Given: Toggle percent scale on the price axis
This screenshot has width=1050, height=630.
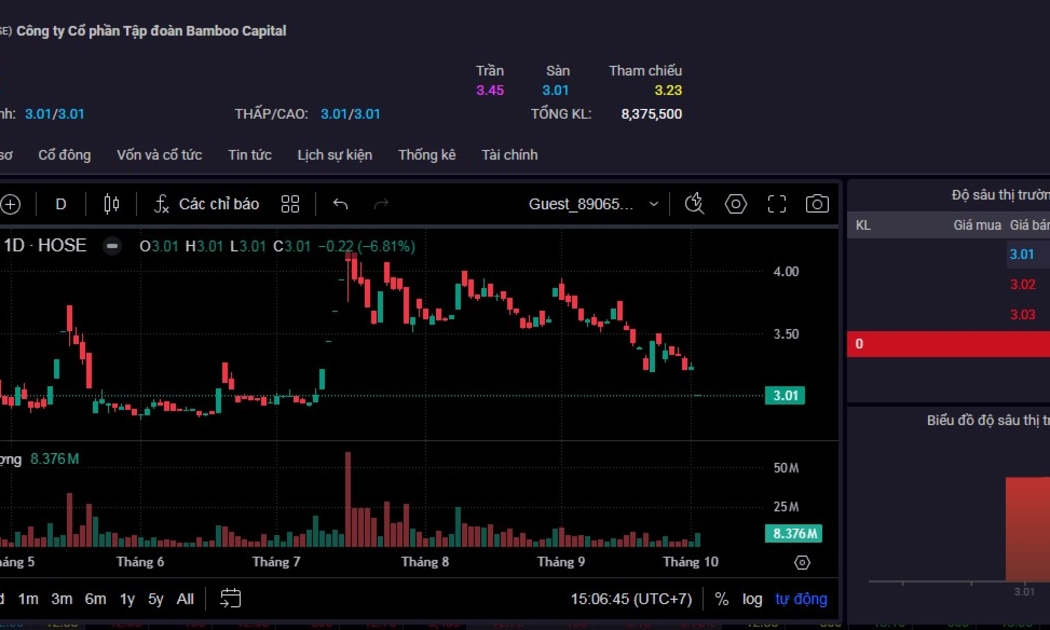Looking at the screenshot, I should click(721, 599).
